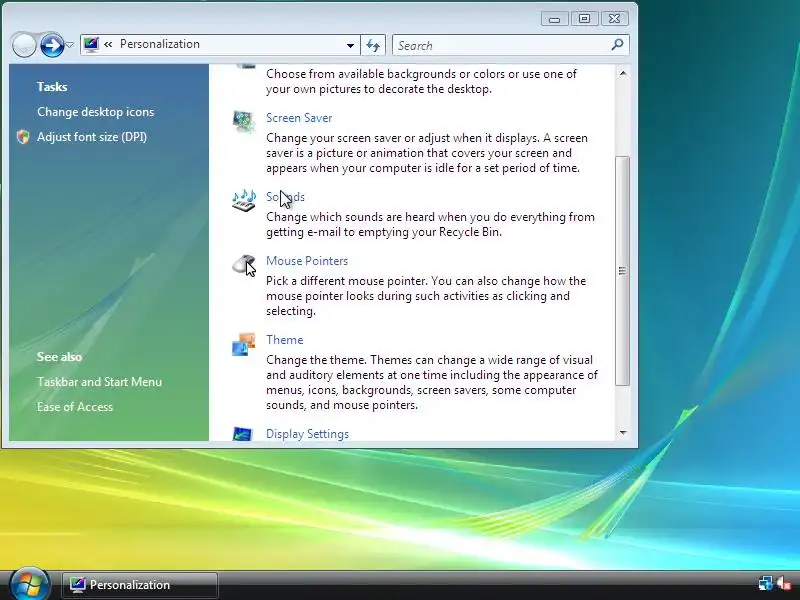The width and height of the screenshot is (800, 600).
Task: Click the double chevron in the address bar
Action: pos(108,44)
